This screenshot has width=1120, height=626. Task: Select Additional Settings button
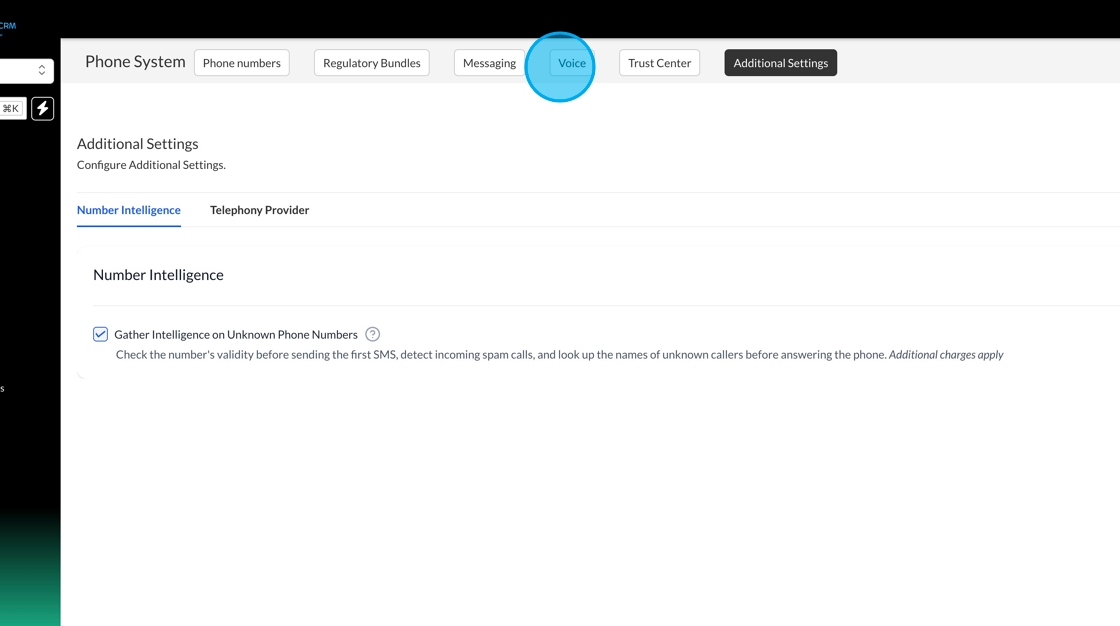(781, 63)
